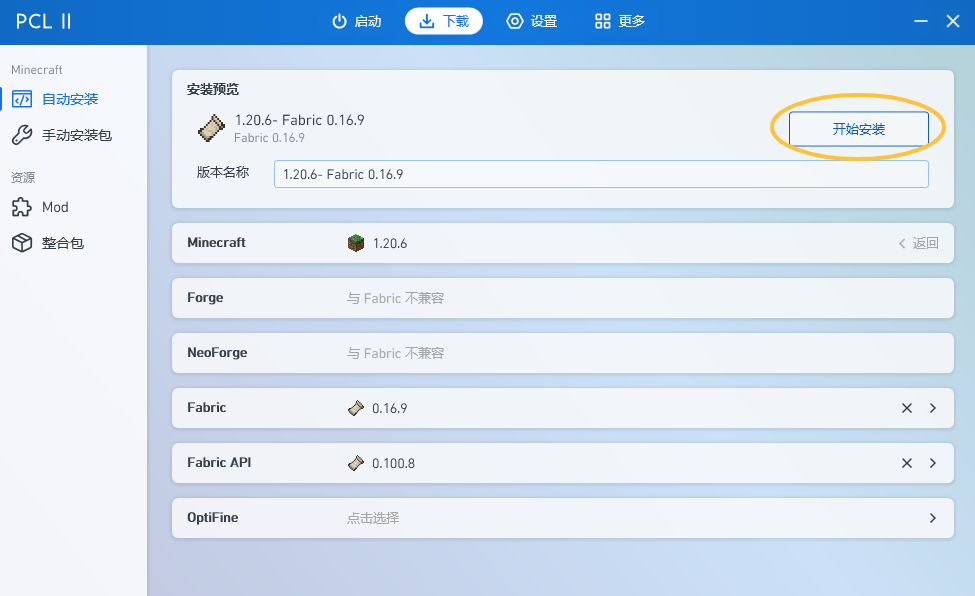Click the grid icon in 更多 tab
The height and width of the screenshot is (596, 975).
pos(603,22)
